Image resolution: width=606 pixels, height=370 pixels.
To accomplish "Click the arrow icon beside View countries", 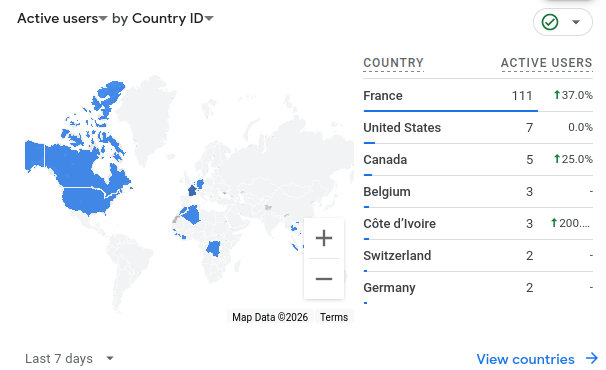I will pos(592,358).
